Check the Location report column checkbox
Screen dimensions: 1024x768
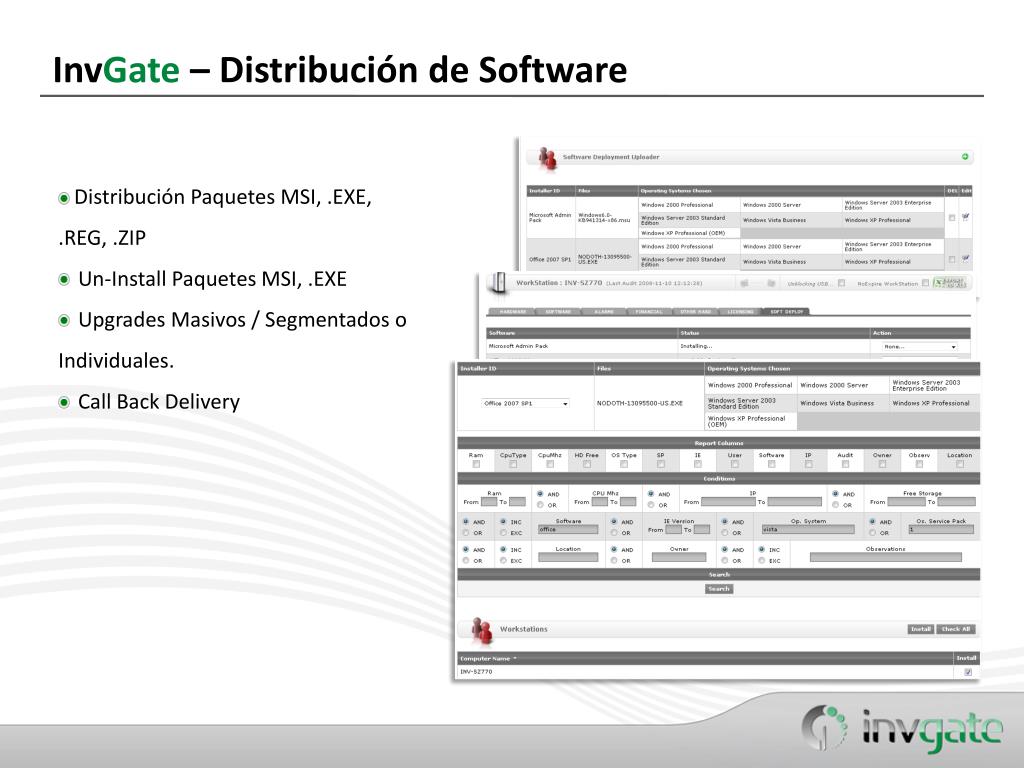click(x=959, y=464)
